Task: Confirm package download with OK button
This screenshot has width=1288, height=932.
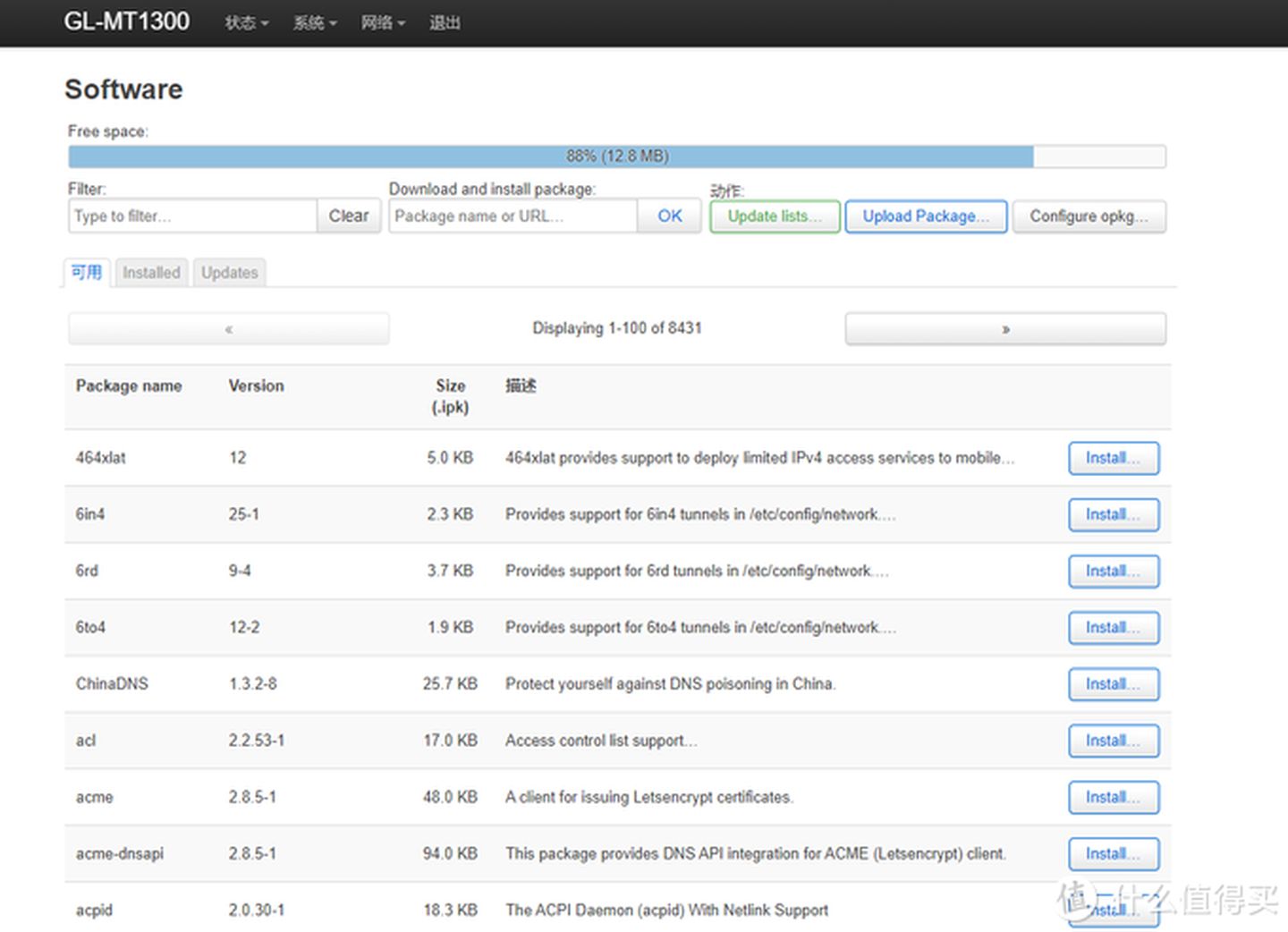Action: [x=669, y=216]
